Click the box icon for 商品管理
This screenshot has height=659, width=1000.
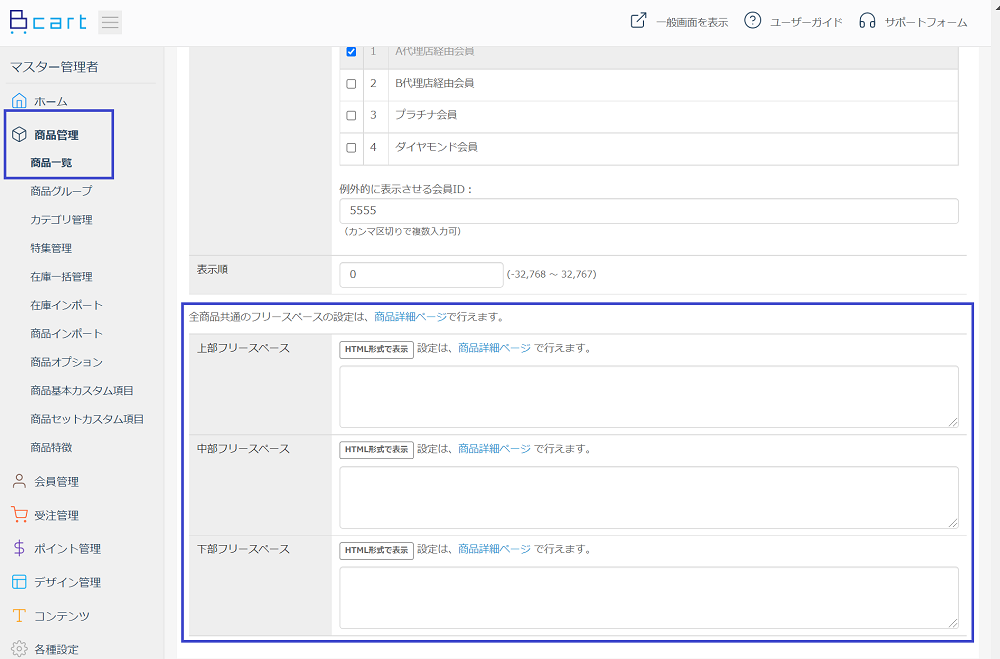pos(19,135)
